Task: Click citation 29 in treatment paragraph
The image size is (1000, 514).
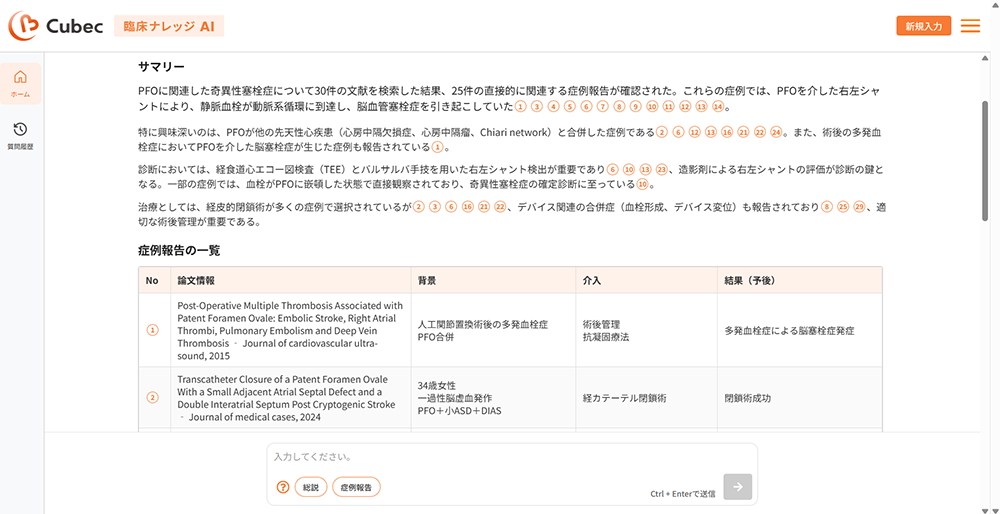Action: 859,207
